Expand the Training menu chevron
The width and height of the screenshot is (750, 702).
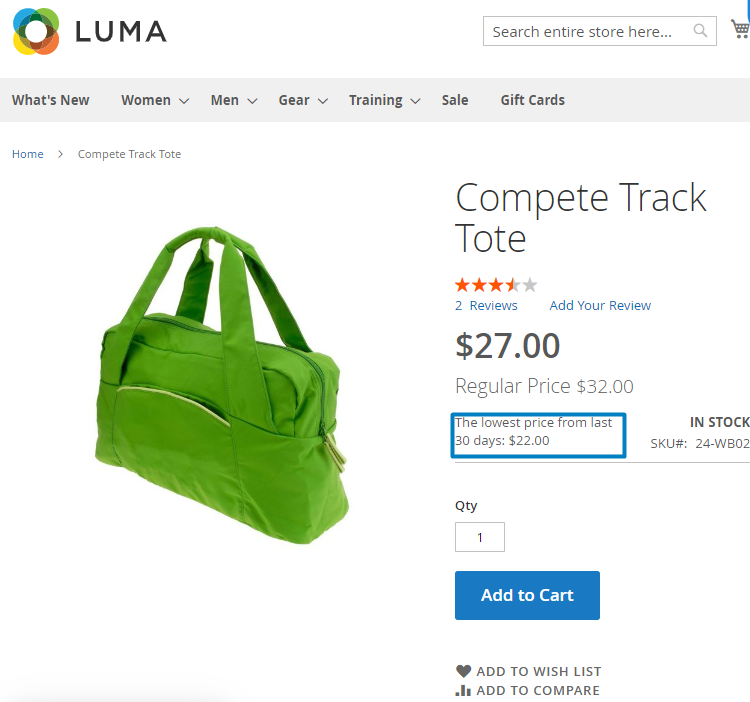pyautogui.click(x=415, y=101)
